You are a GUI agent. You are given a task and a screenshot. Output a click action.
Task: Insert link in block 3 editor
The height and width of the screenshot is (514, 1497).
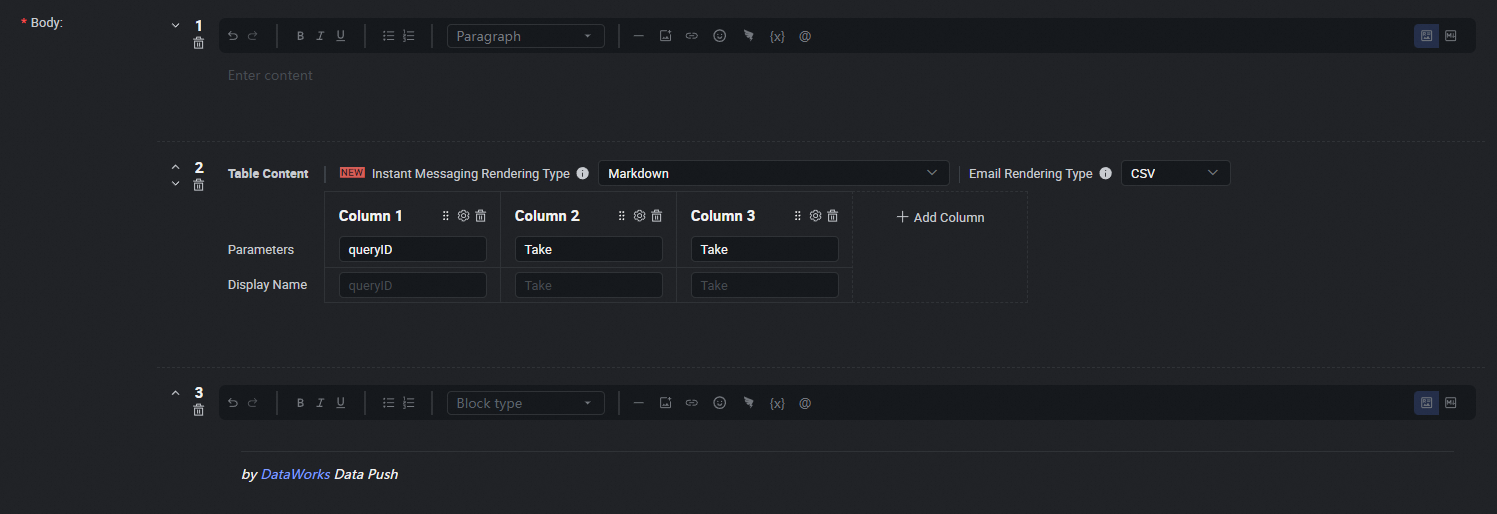691,403
